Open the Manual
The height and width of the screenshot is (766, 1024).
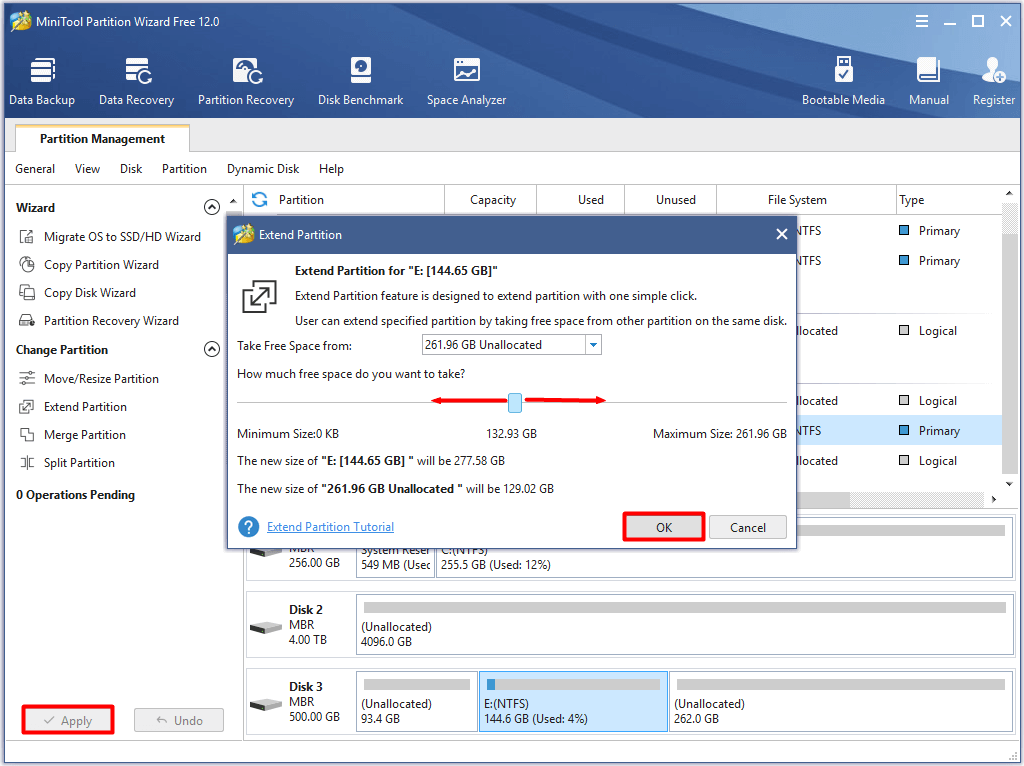[x=929, y=82]
